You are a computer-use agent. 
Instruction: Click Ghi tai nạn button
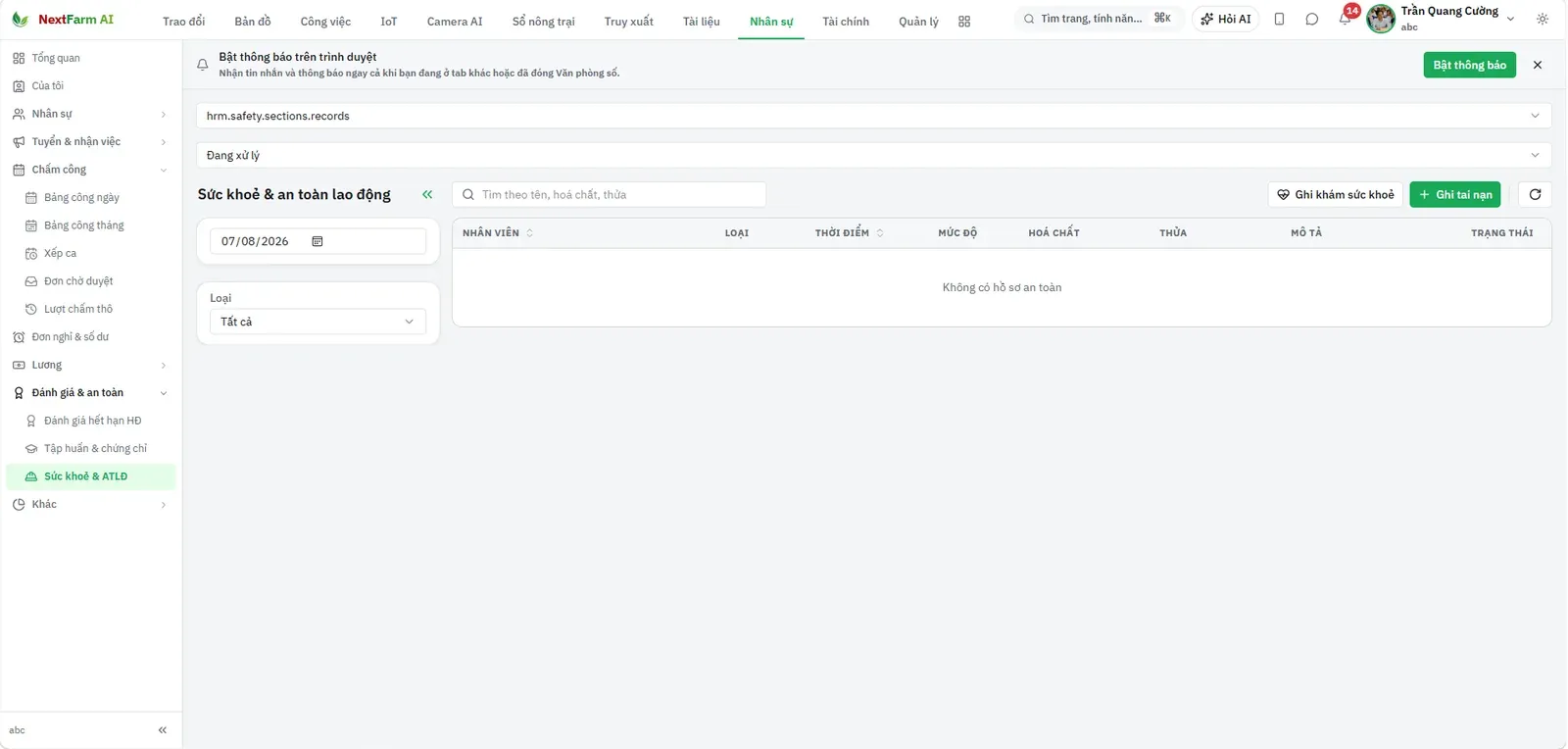(x=1455, y=194)
